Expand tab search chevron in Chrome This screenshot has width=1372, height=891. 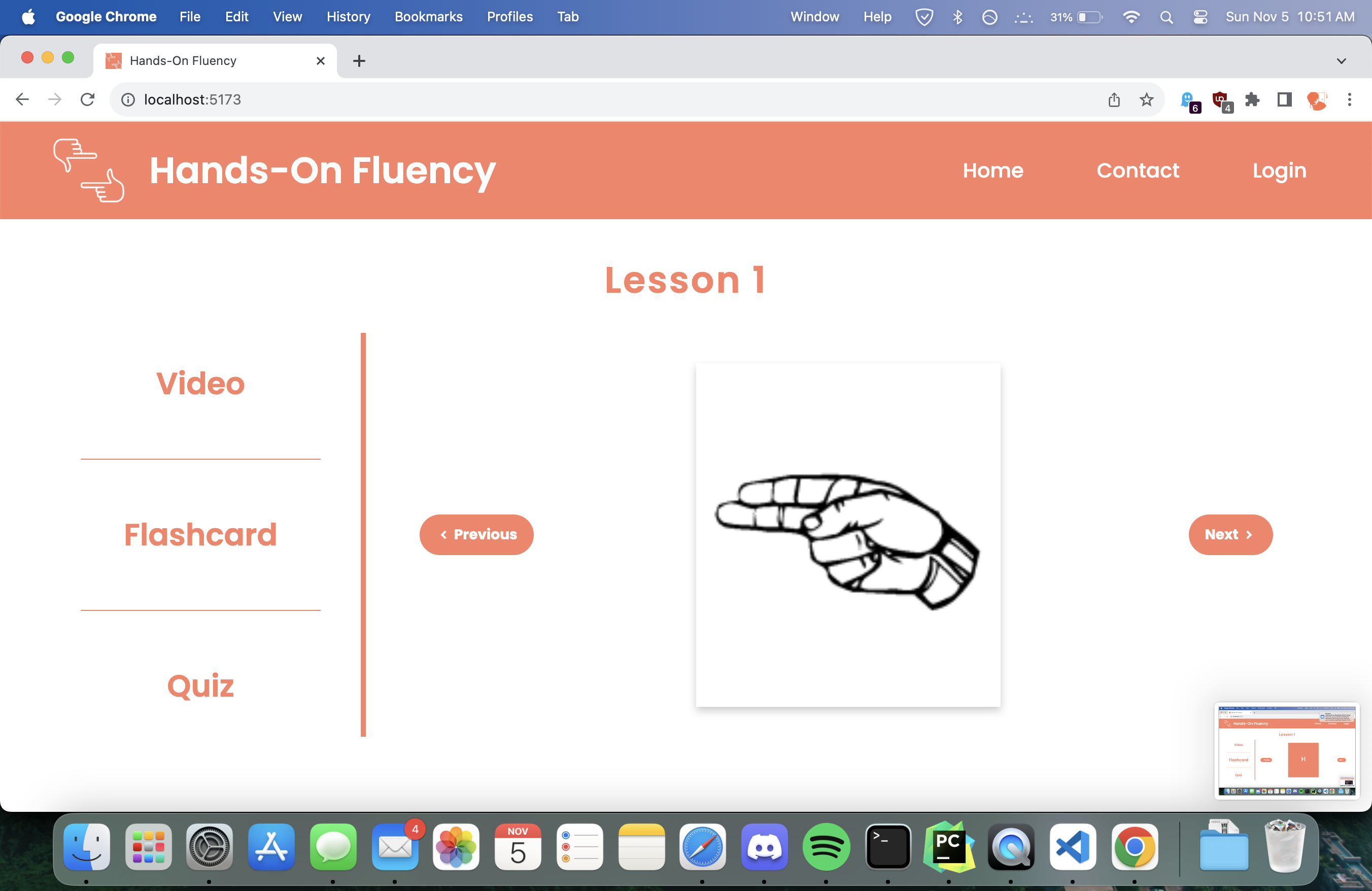[x=1342, y=61]
